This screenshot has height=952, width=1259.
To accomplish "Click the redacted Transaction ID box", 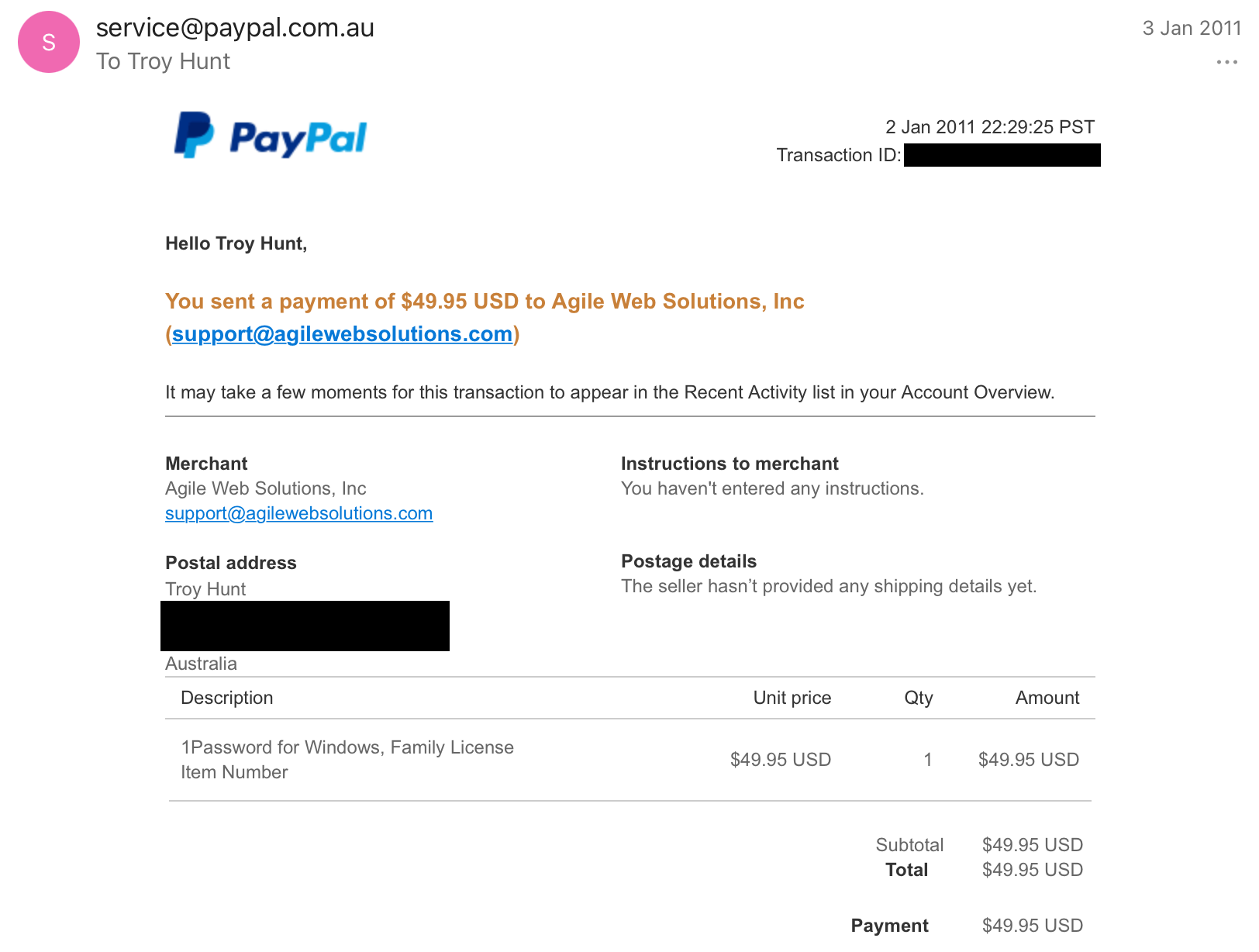I will (x=1002, y=155).
